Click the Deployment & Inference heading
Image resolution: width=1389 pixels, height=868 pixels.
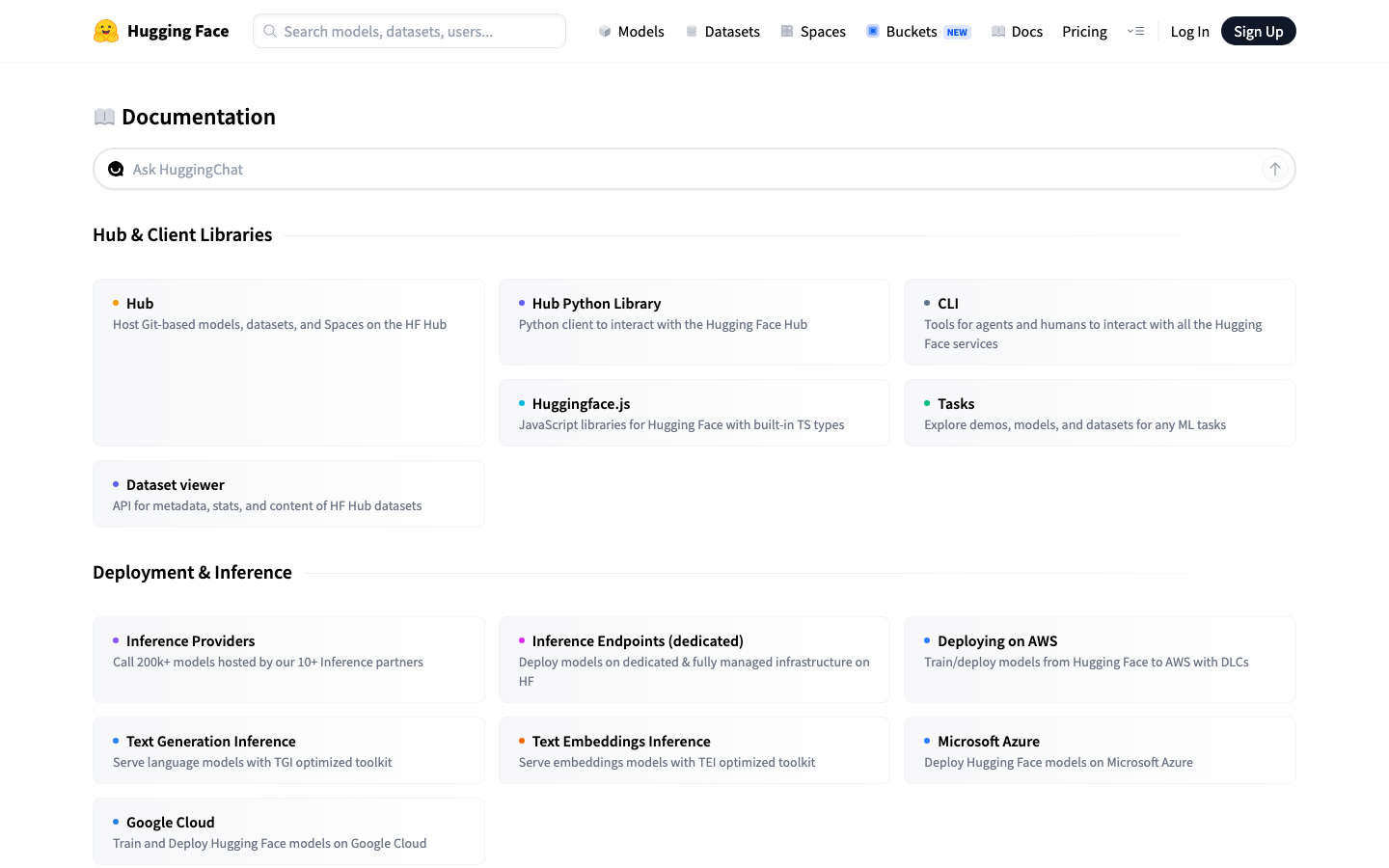192,572
